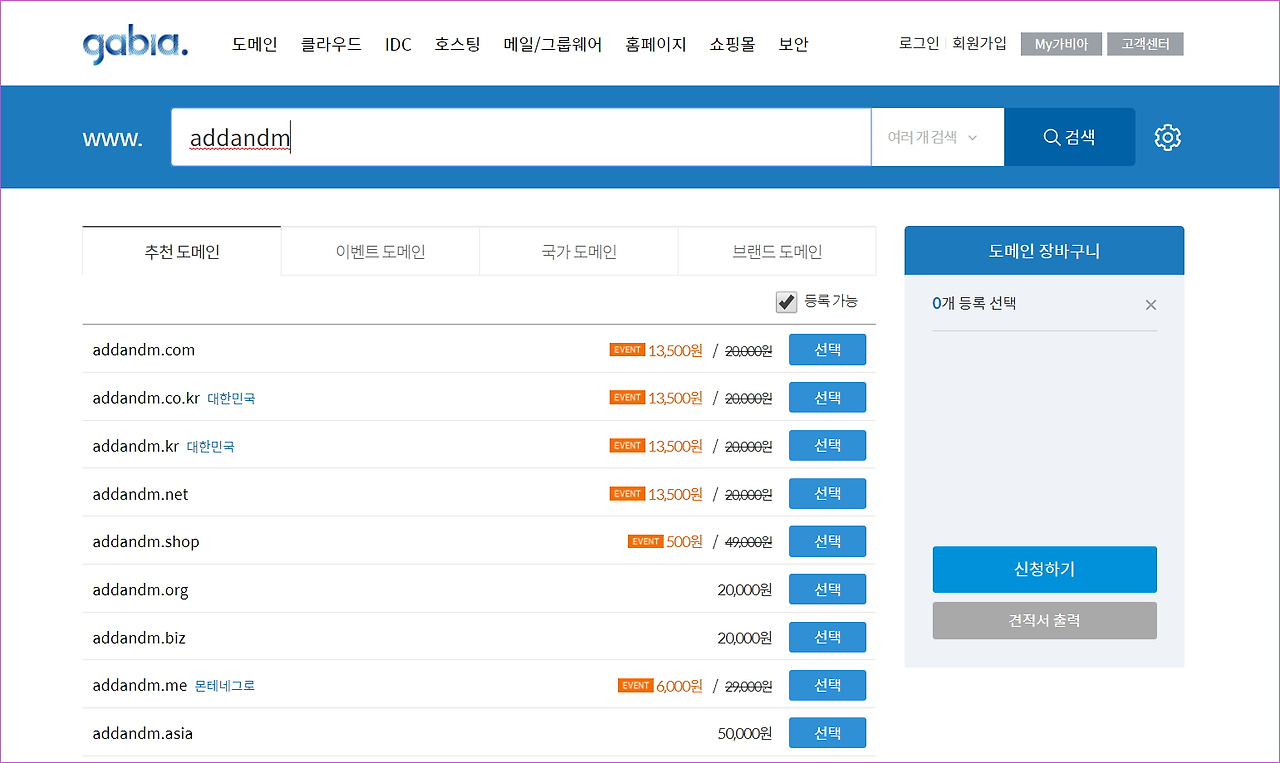1280x763 pixels.
Task: Focus the domain search input field
Action: point(521,137)
